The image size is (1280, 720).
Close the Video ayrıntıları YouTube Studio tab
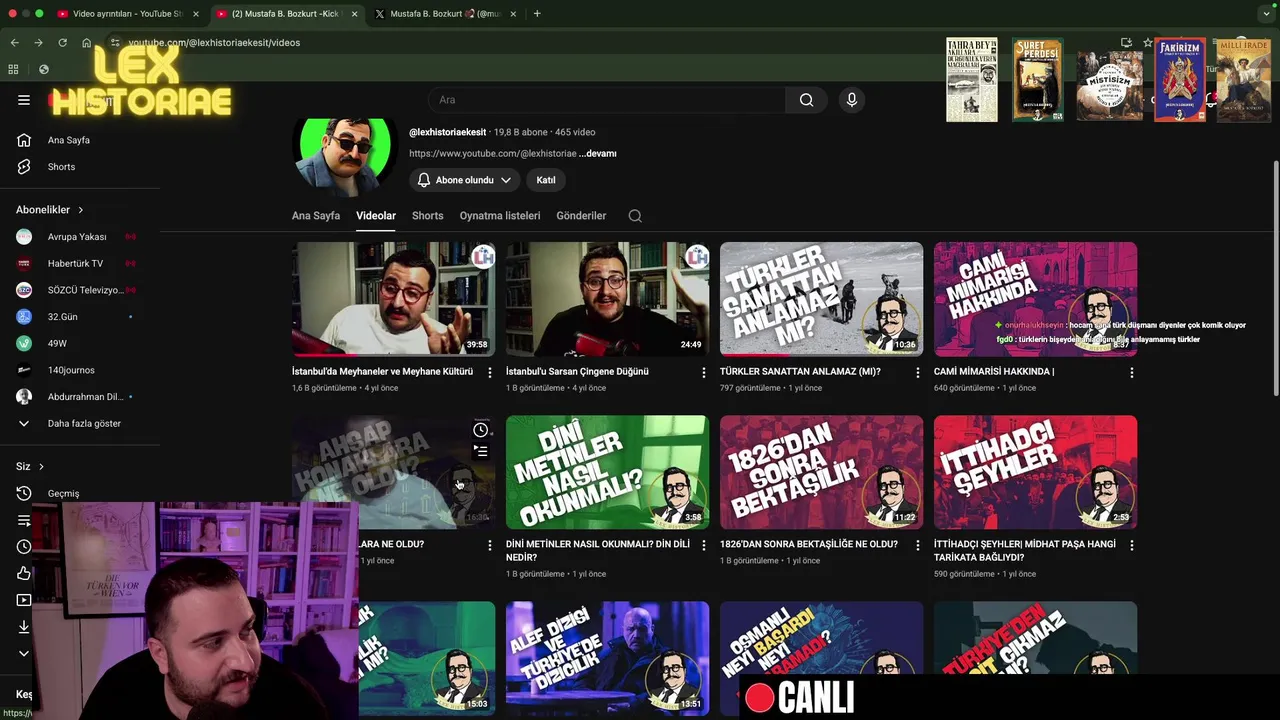196,14
